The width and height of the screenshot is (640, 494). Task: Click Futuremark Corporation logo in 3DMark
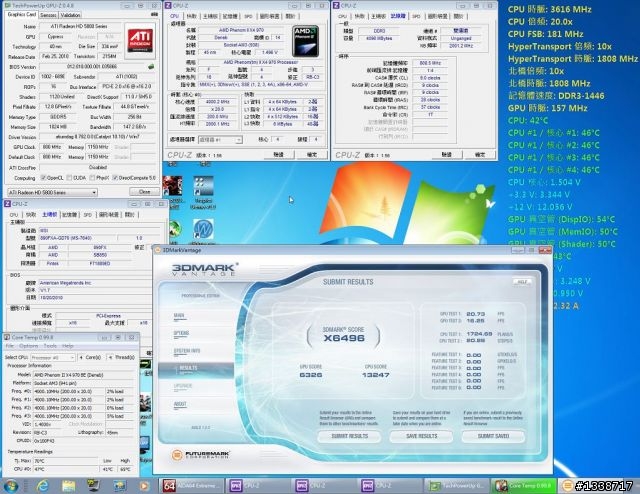[200, 454]
